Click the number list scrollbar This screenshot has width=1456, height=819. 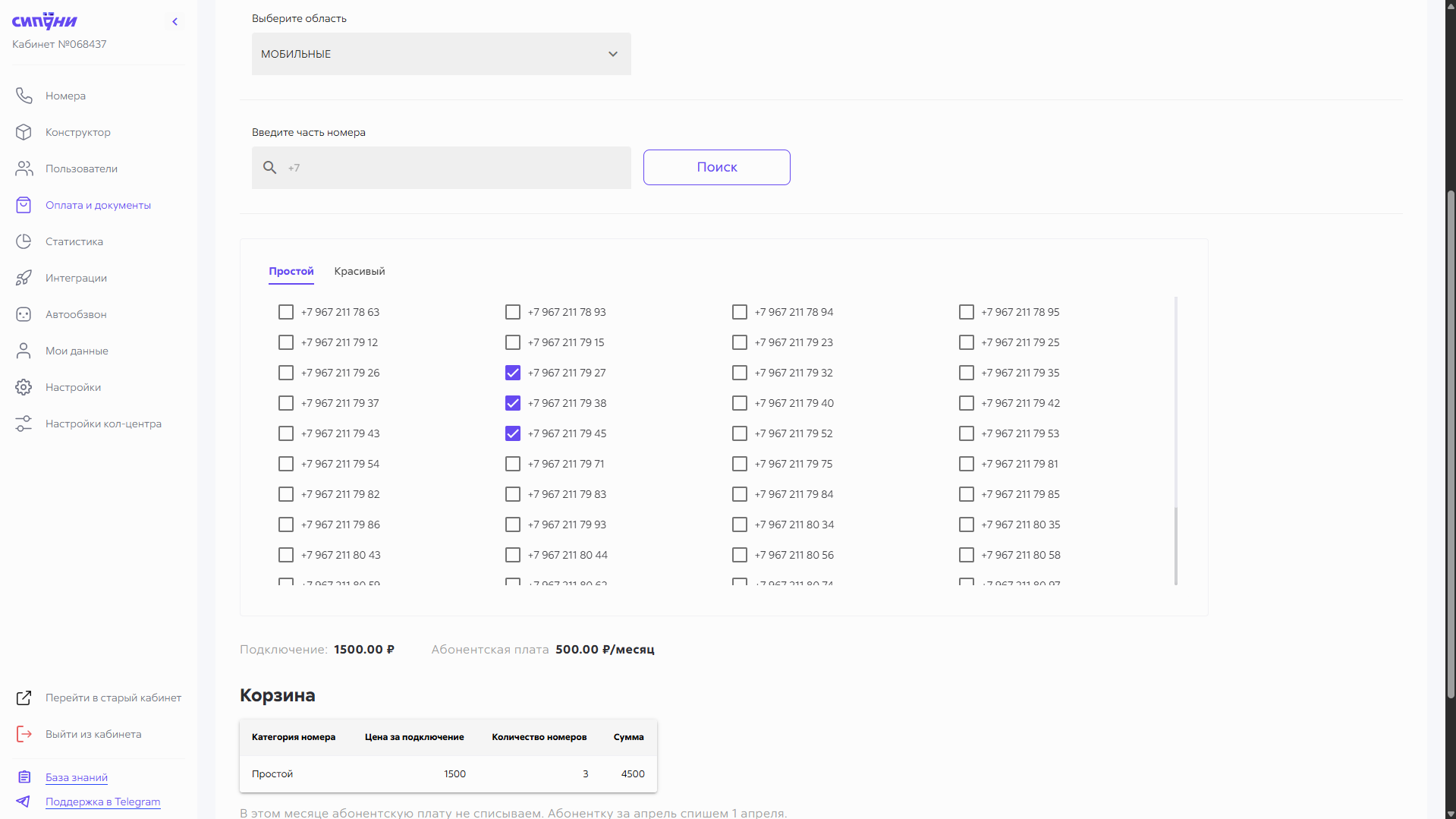point(1176,440)
